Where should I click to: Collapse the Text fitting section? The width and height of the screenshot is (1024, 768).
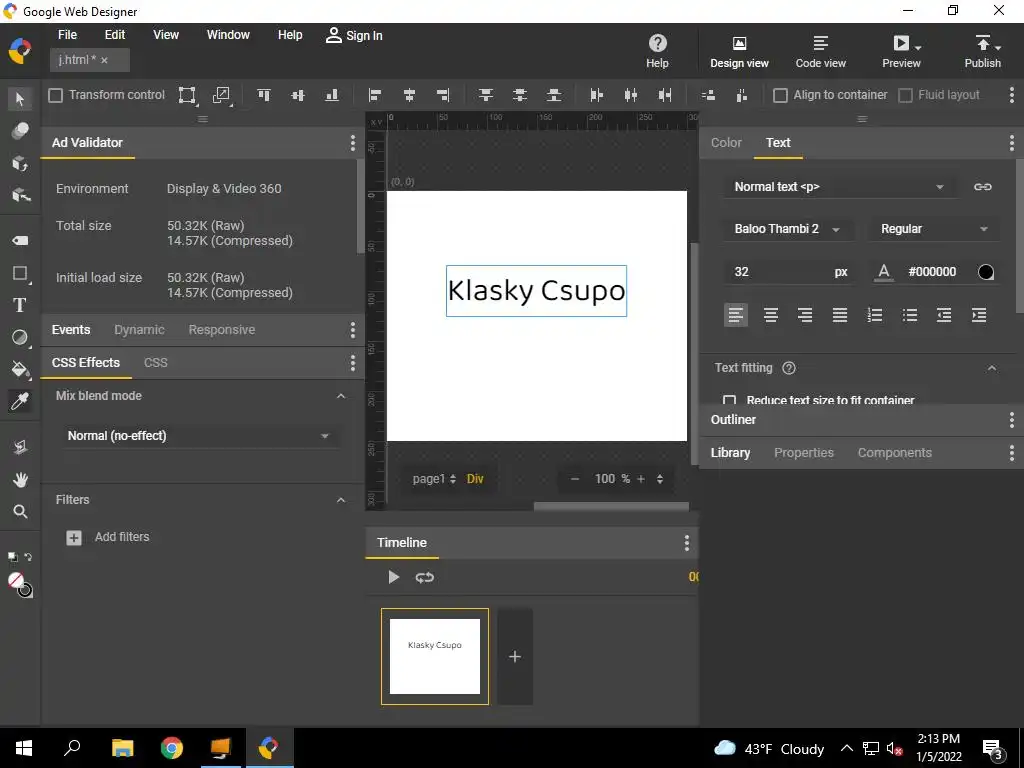tap(992, 368)
